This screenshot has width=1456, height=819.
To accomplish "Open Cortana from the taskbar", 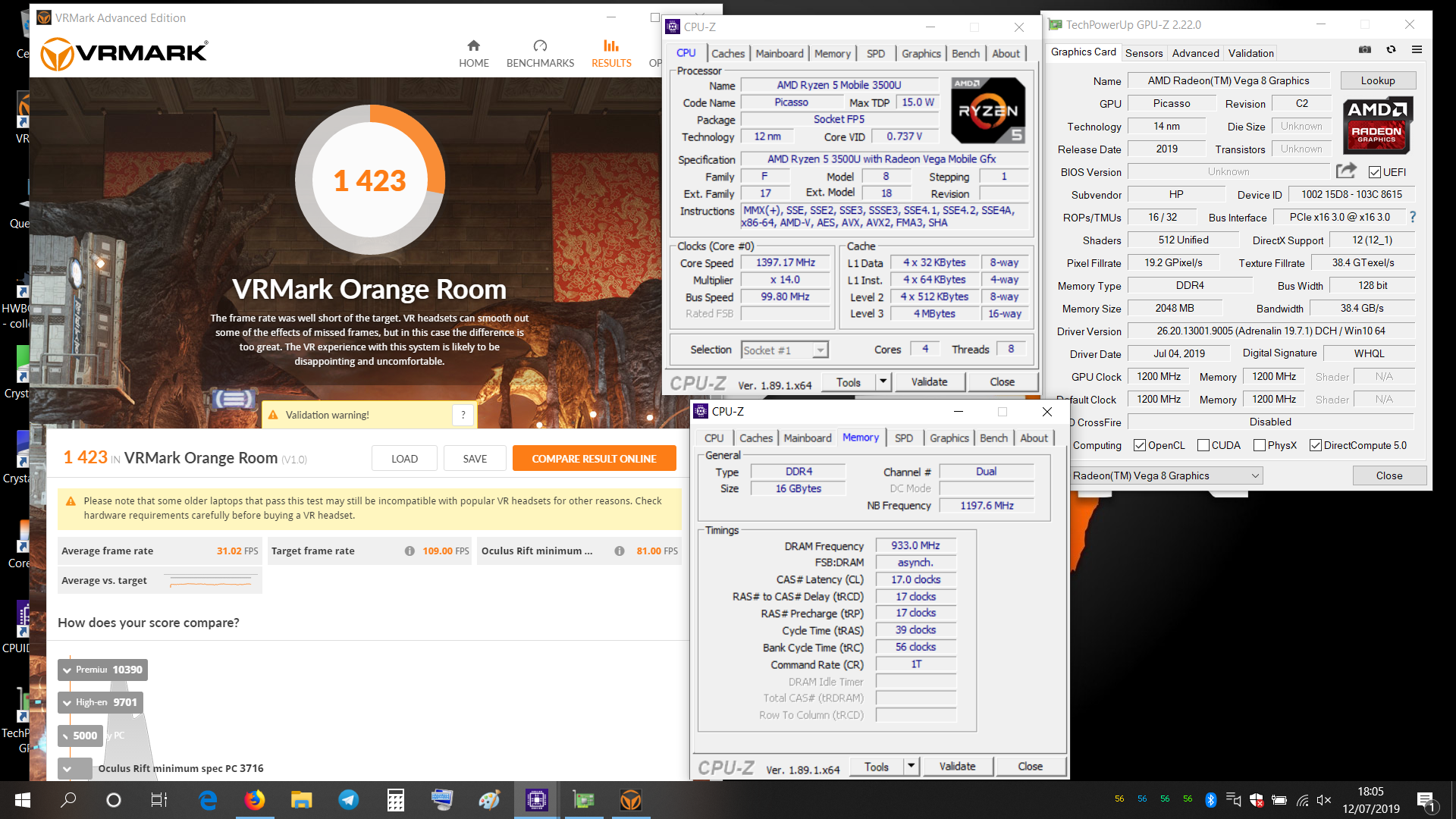I will [x=114, y=800].
